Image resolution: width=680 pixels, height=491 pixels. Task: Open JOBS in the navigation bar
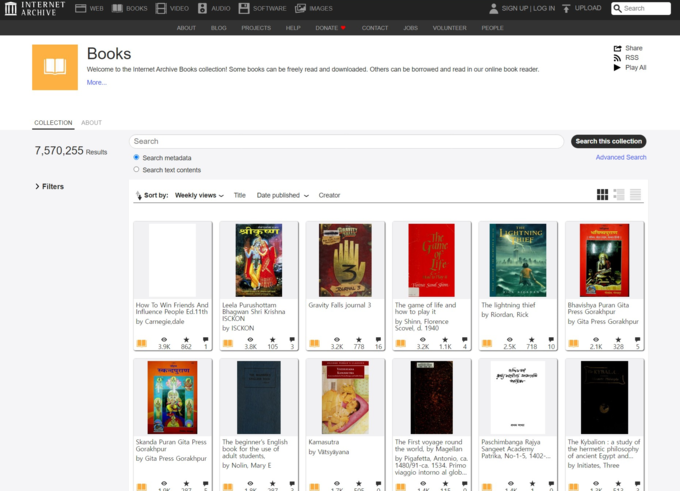point(410,28)
